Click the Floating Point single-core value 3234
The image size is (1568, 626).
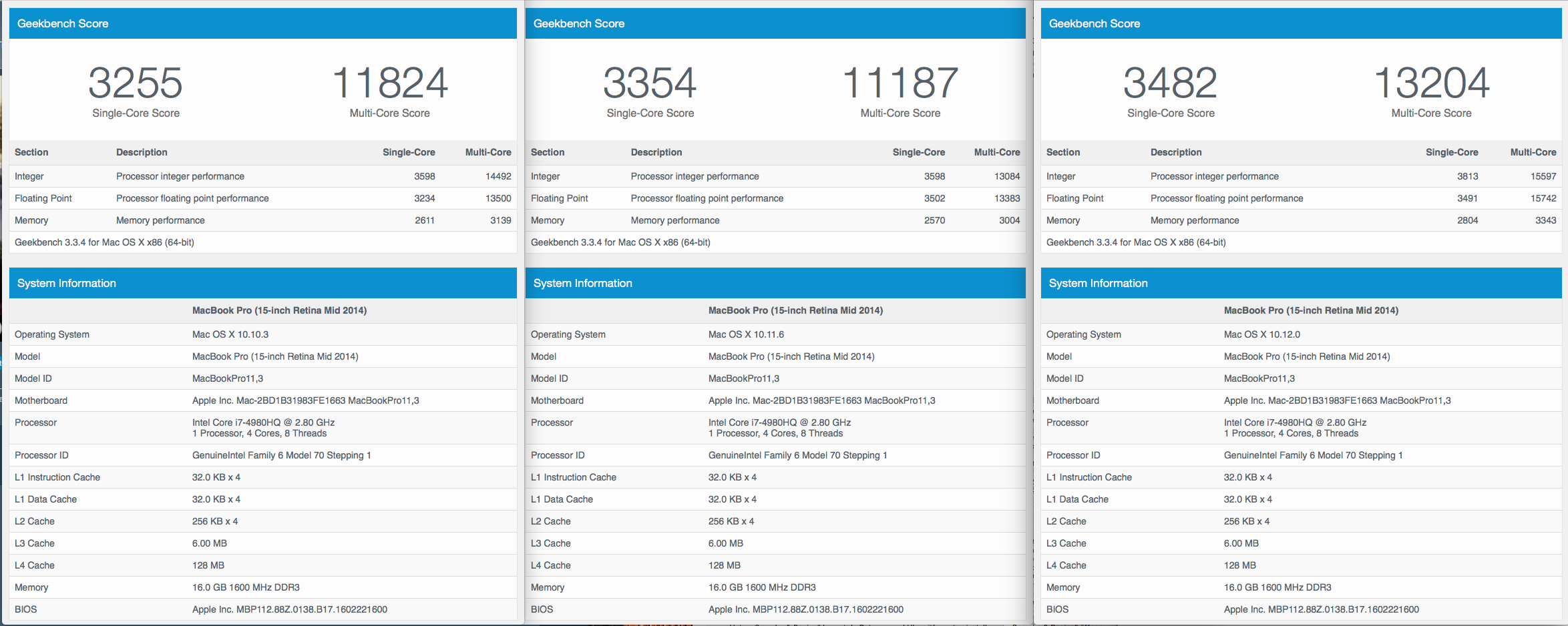click(x=425, y=198)
